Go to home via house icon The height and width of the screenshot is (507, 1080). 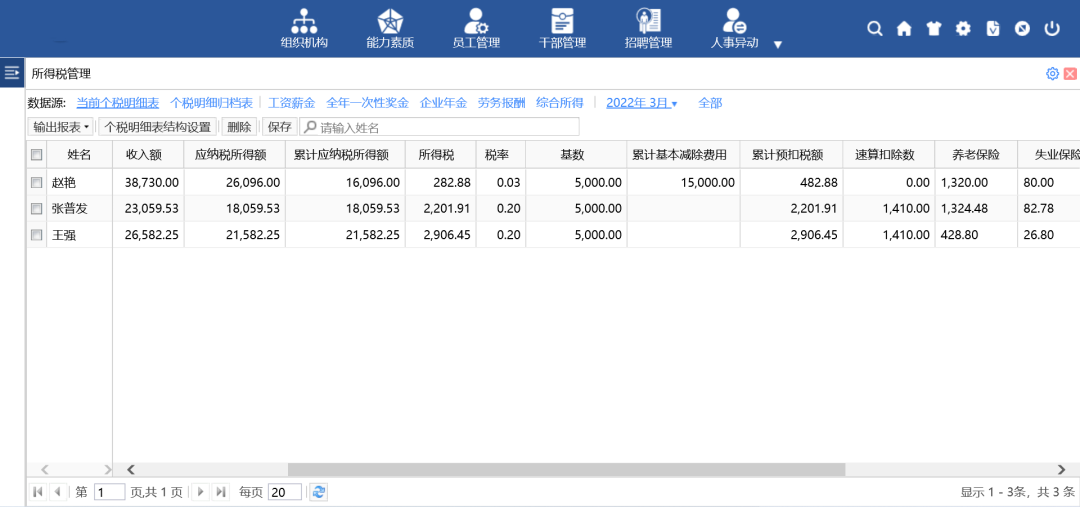904,29
